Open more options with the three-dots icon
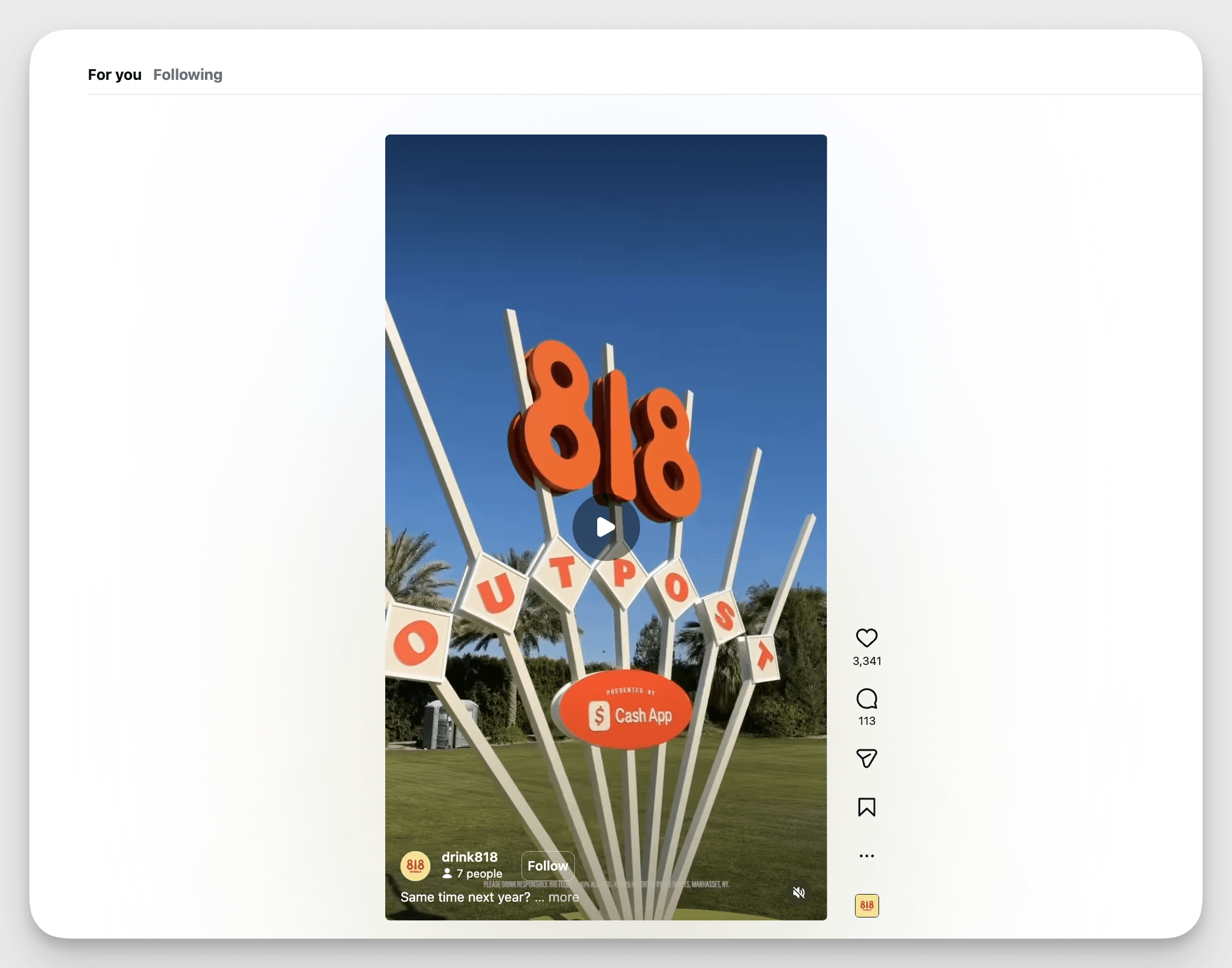 click(867, 855)
